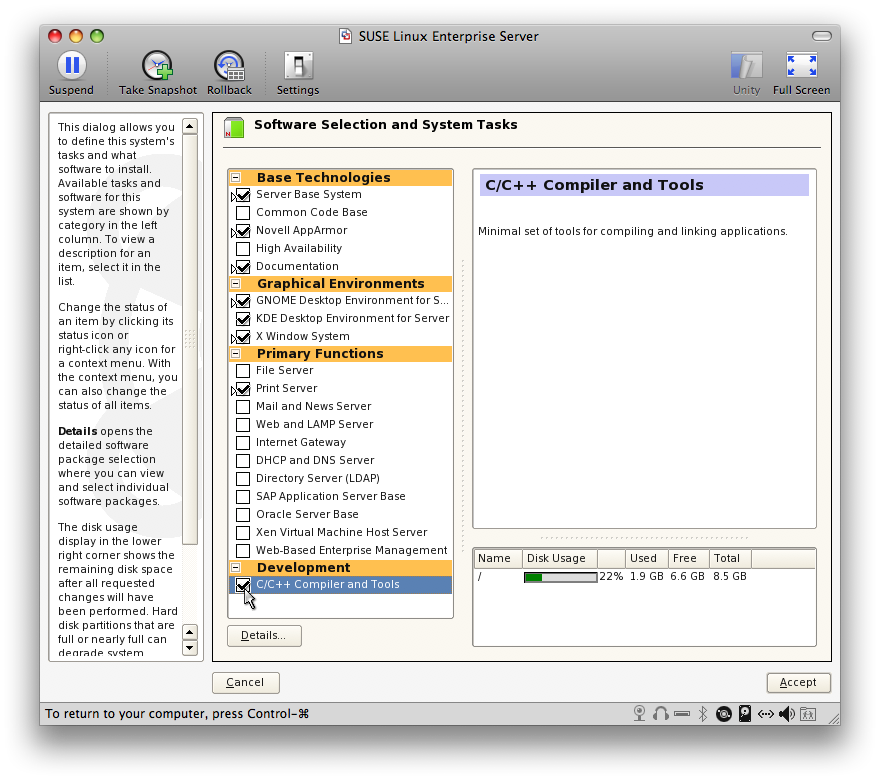Click the Unity view icon
The image size is (880, 780).
[746, 66]
